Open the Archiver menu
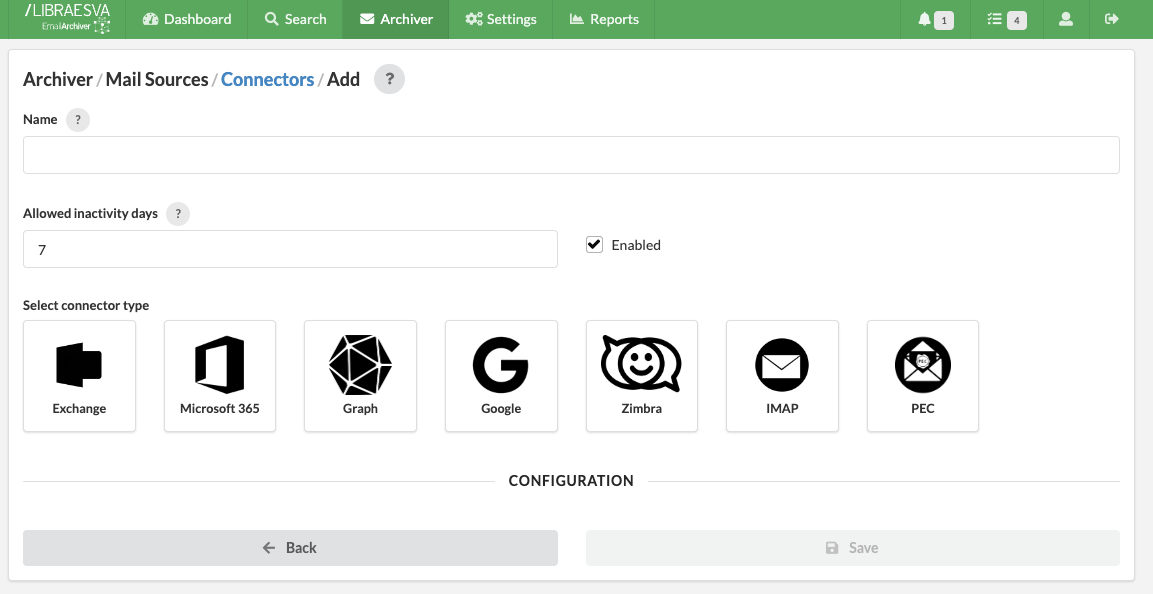 396,19
